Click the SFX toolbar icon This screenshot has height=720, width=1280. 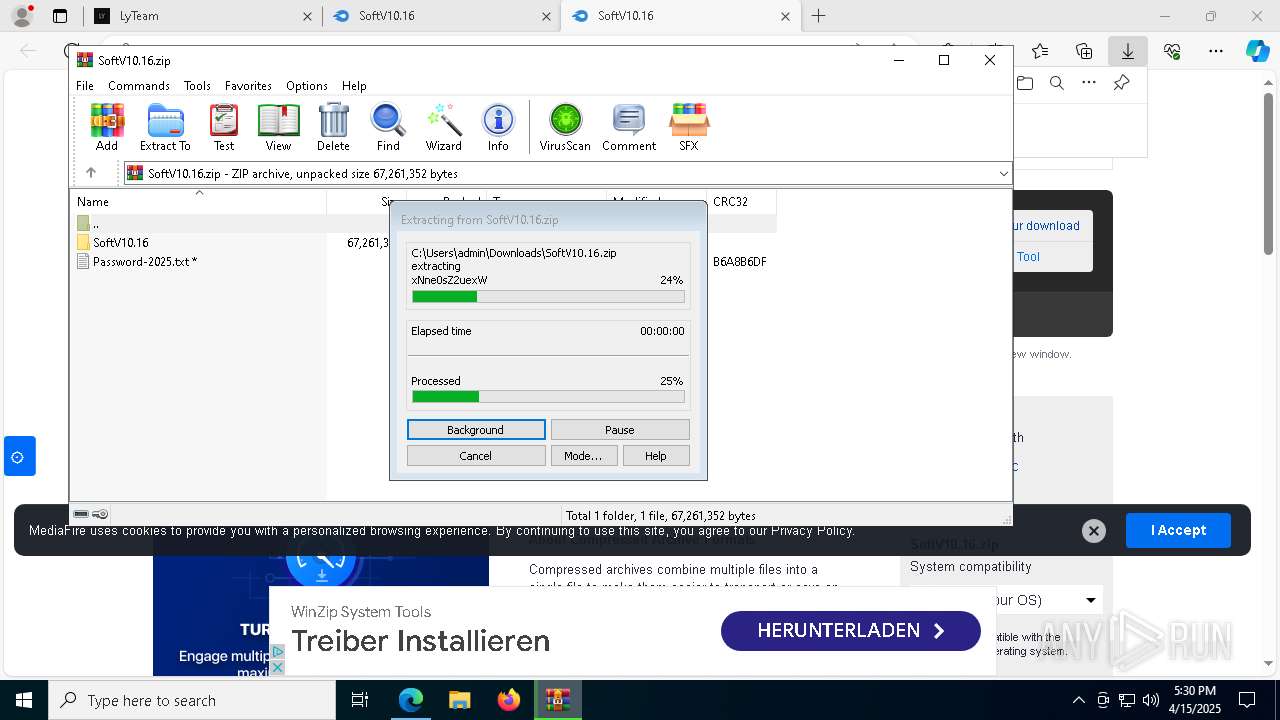(x=689, y=127)
